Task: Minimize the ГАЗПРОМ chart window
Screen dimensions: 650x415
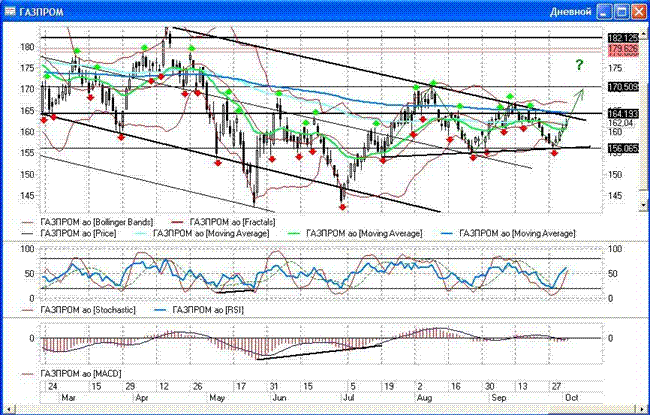Action: [x=604, y=12]
